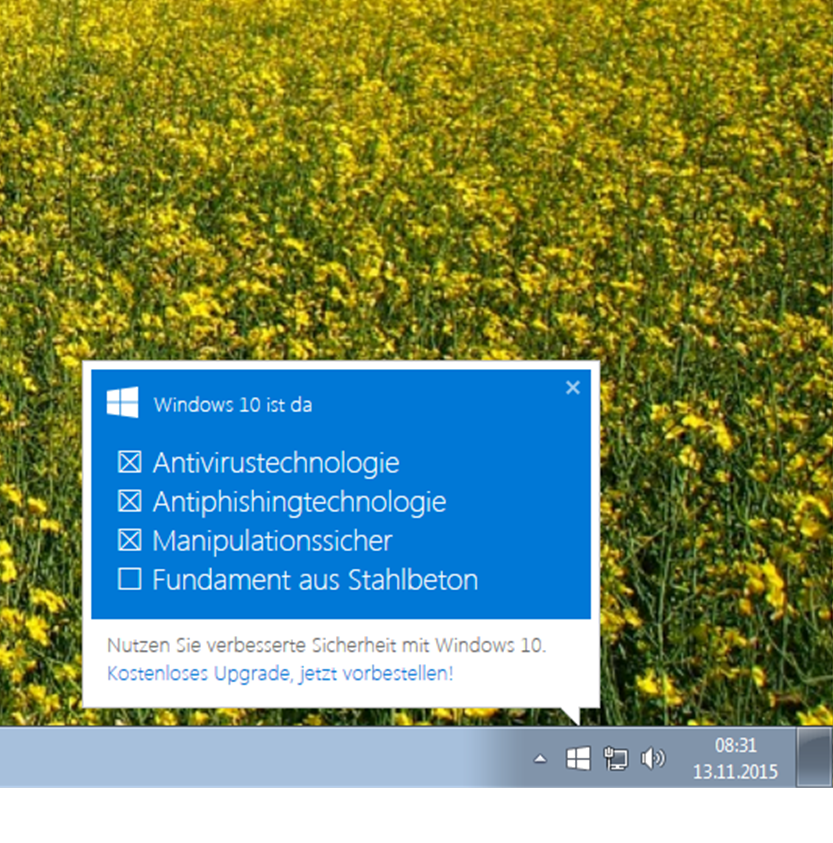Click the 'Antivirustechnologie' label text
Viewport: 833px width, 843px height.
click(x=276, y=463)
